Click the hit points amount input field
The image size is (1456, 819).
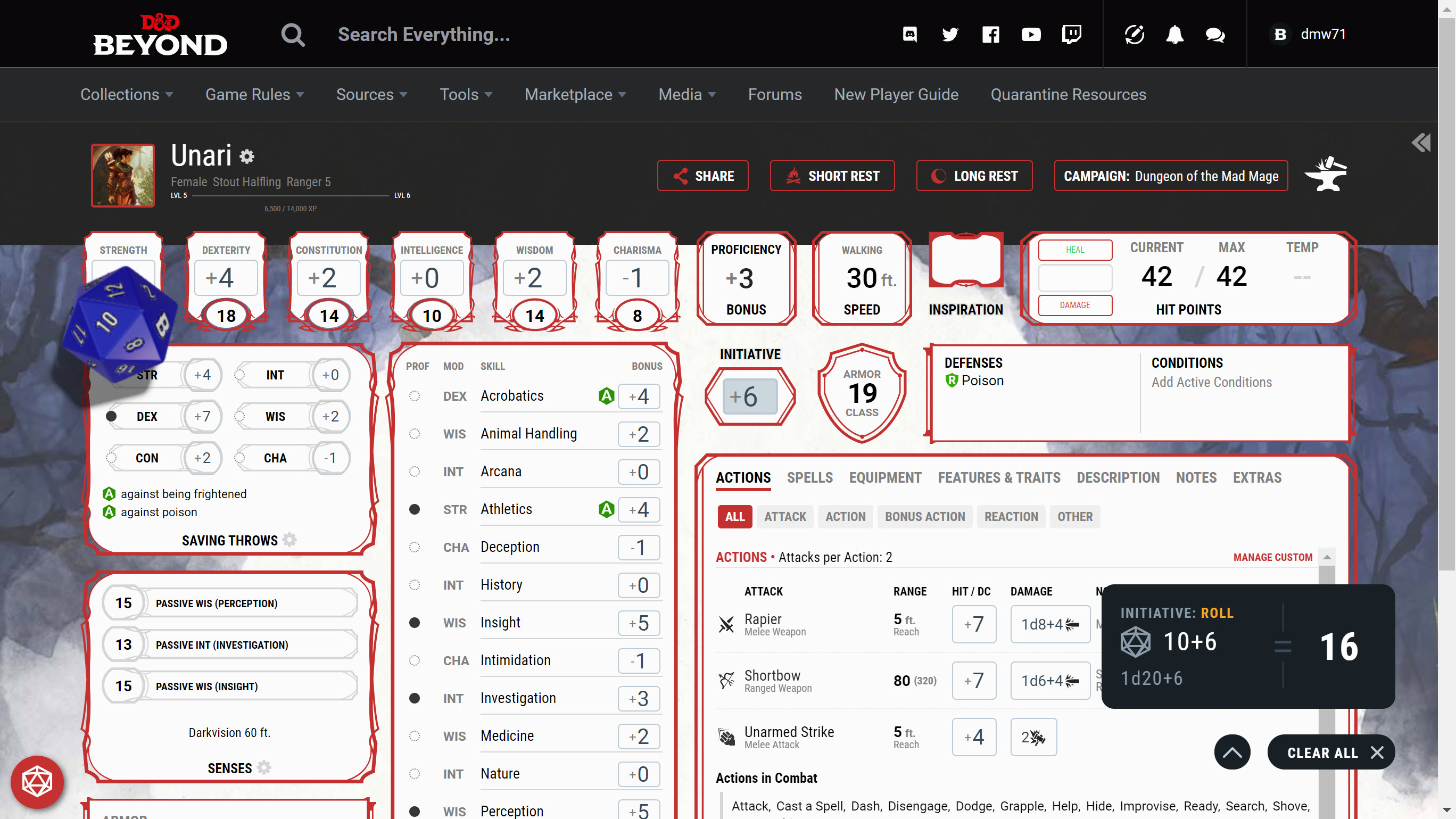tap(1074, 277)
